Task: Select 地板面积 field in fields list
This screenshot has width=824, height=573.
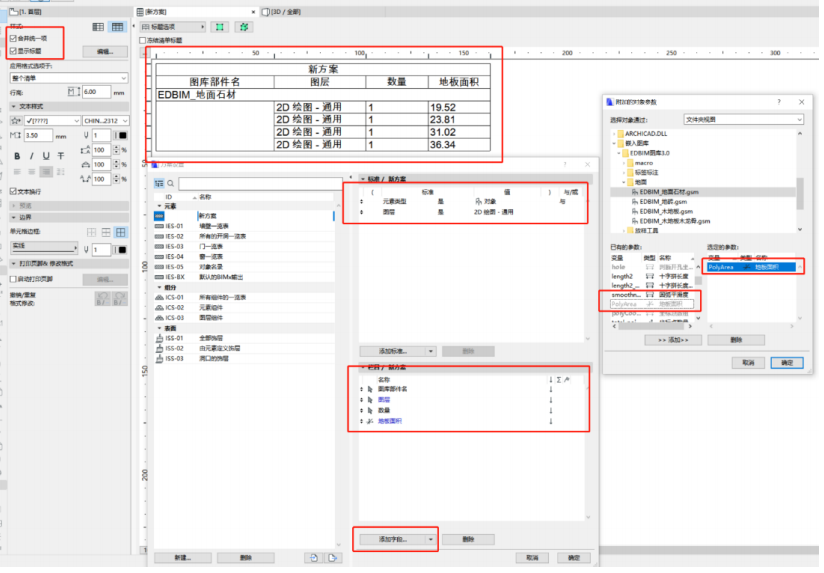Action: tap(390, 422)
